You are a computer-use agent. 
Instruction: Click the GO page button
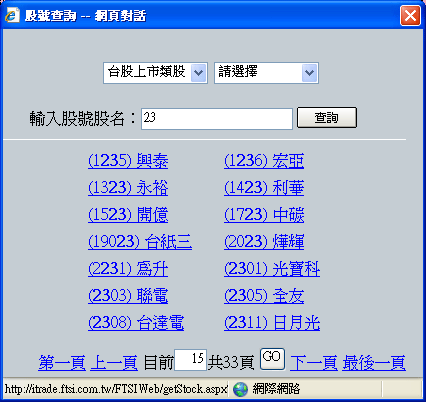click(x=272, y=359)
